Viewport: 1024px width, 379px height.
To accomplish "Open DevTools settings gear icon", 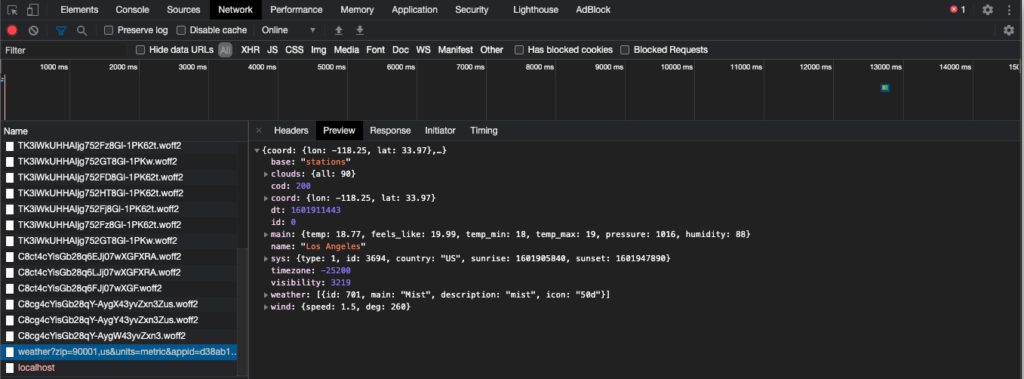I will (987, 10).
